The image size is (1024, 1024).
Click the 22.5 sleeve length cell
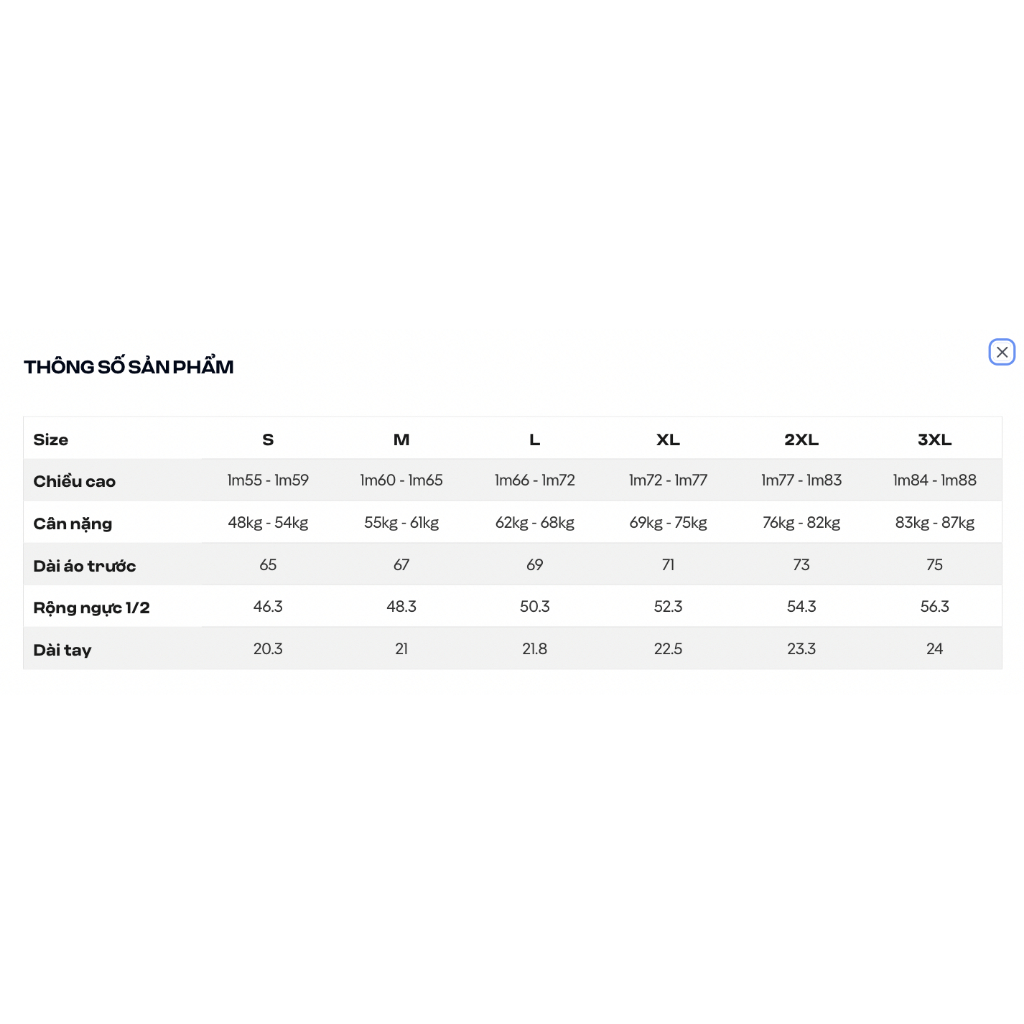click(x=667, y=648)
